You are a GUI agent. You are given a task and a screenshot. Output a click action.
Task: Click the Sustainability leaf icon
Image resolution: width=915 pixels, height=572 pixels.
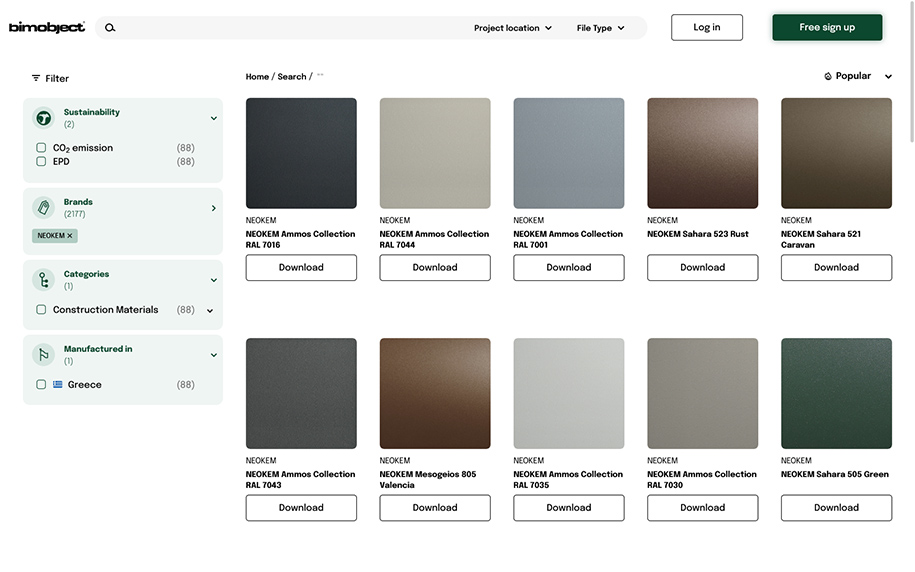43,118
